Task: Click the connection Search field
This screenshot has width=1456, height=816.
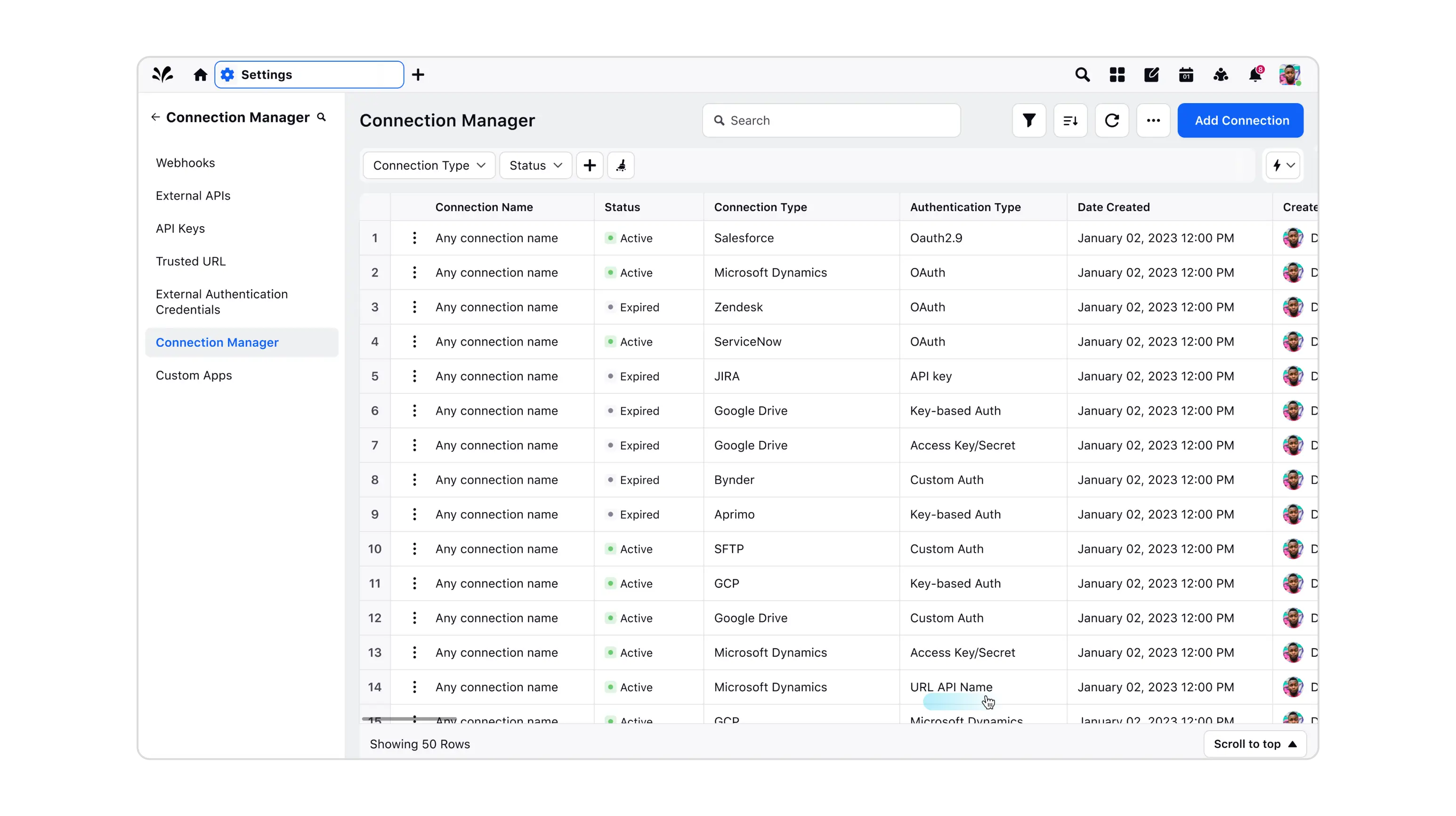Action: click(831, 121)
